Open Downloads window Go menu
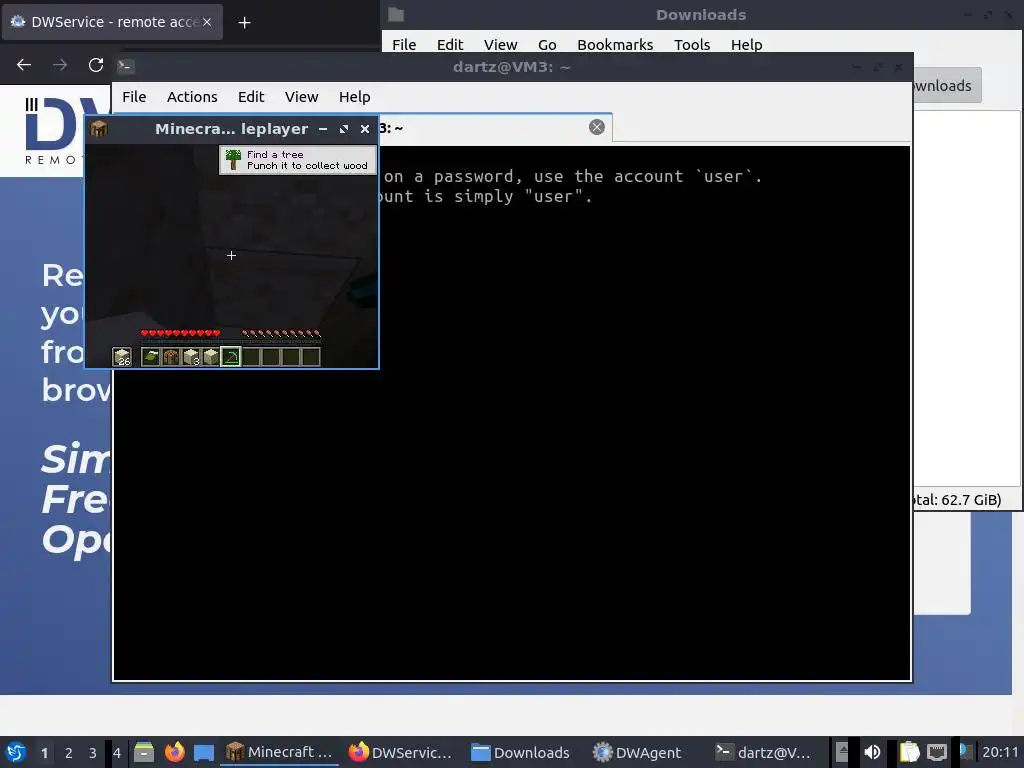The width and height of the screenshot is (1024, 768). click(547, 44)
